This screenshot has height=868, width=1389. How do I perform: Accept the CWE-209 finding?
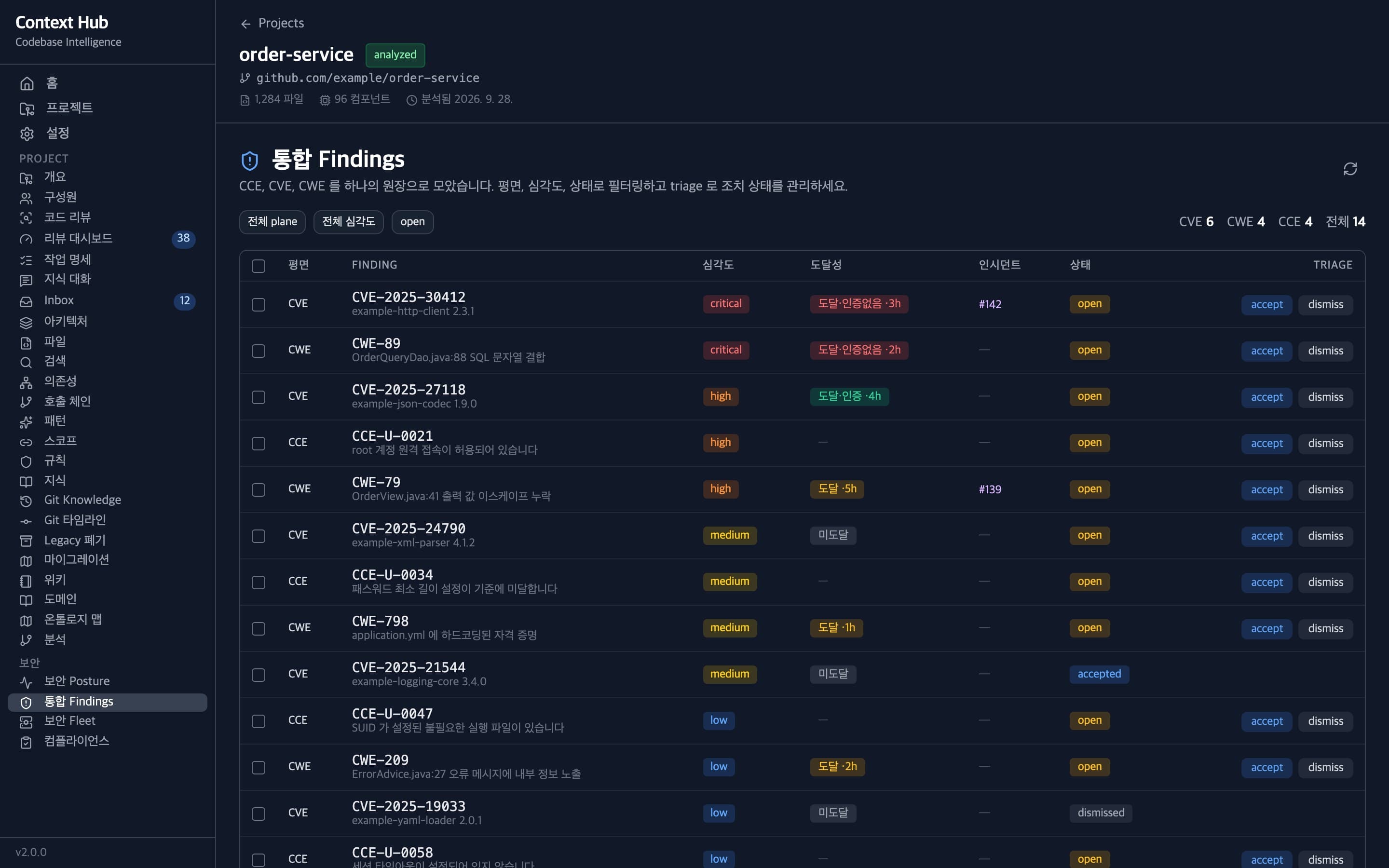(x=1266, y=767)
